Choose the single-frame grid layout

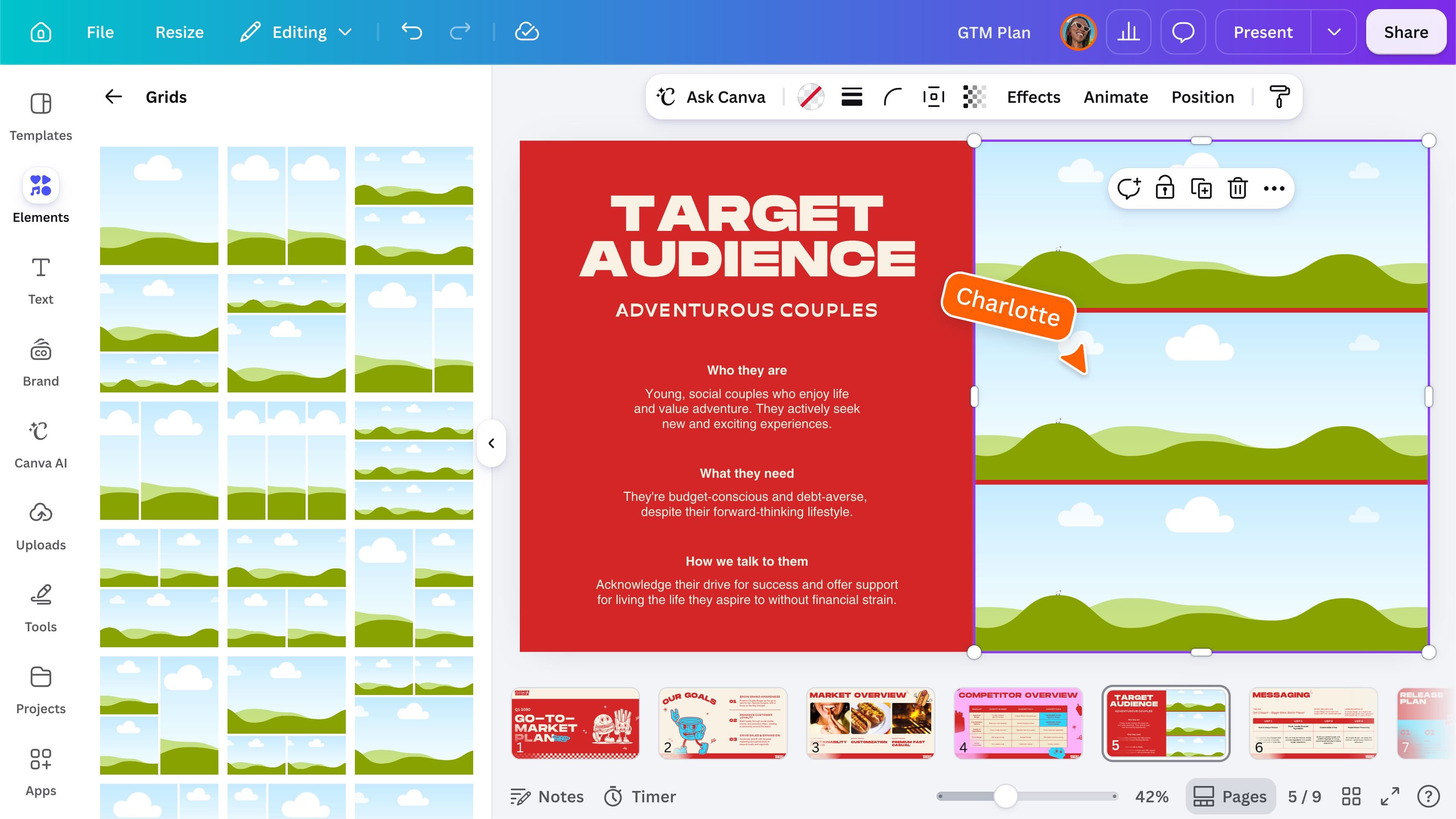(x=159, y=206)
